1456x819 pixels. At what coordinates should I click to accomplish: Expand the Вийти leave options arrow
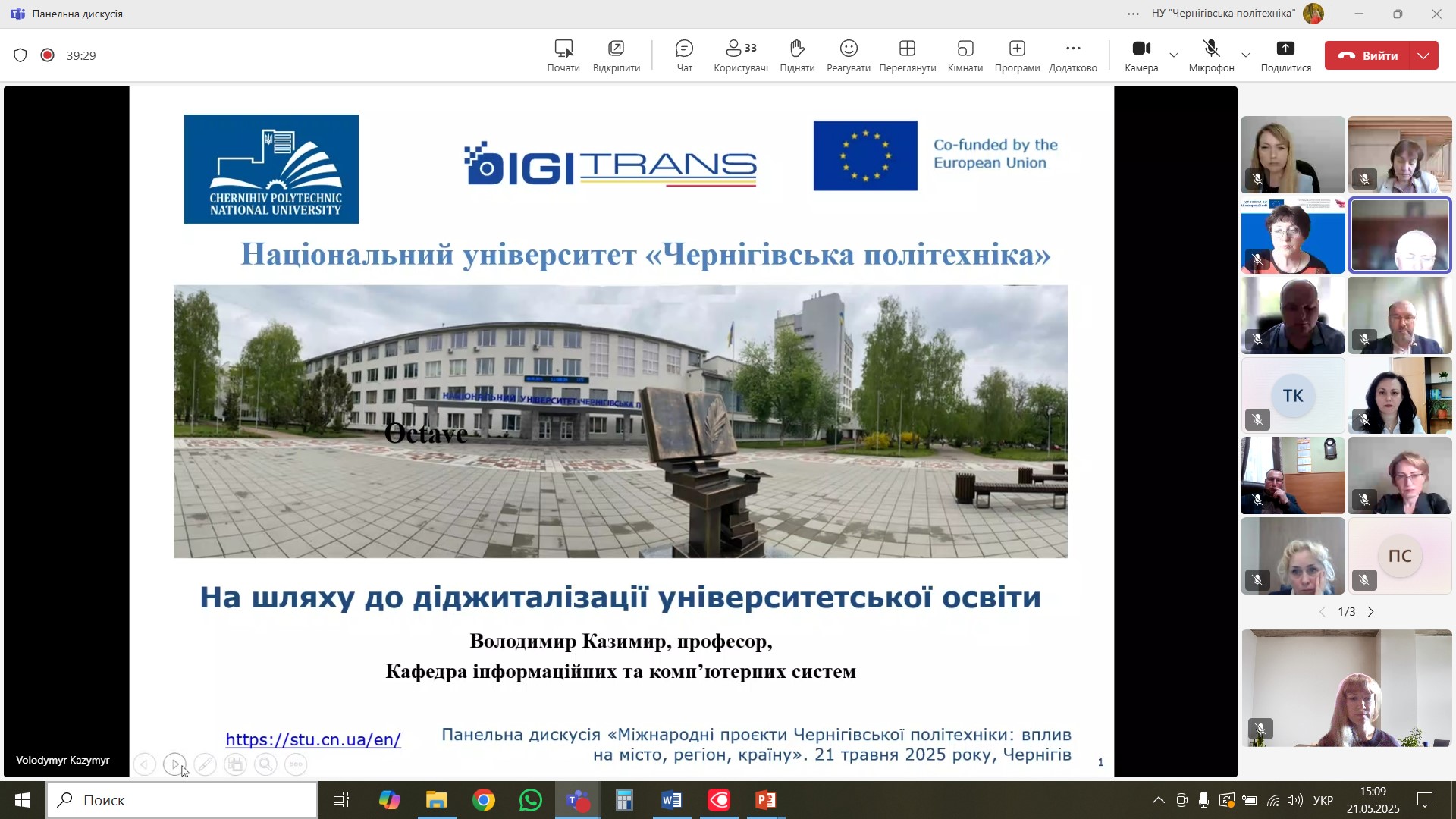tap(1423, 55)
